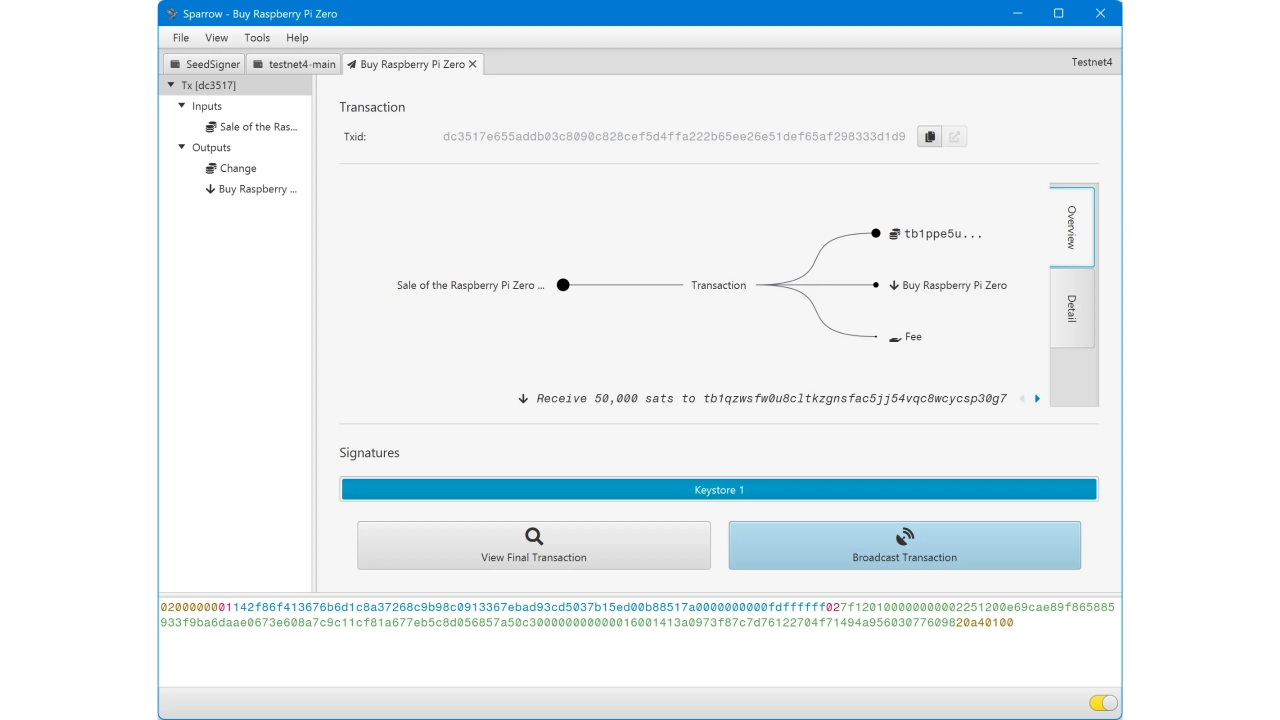Show next output with blue arrow

click(1037, 399)
